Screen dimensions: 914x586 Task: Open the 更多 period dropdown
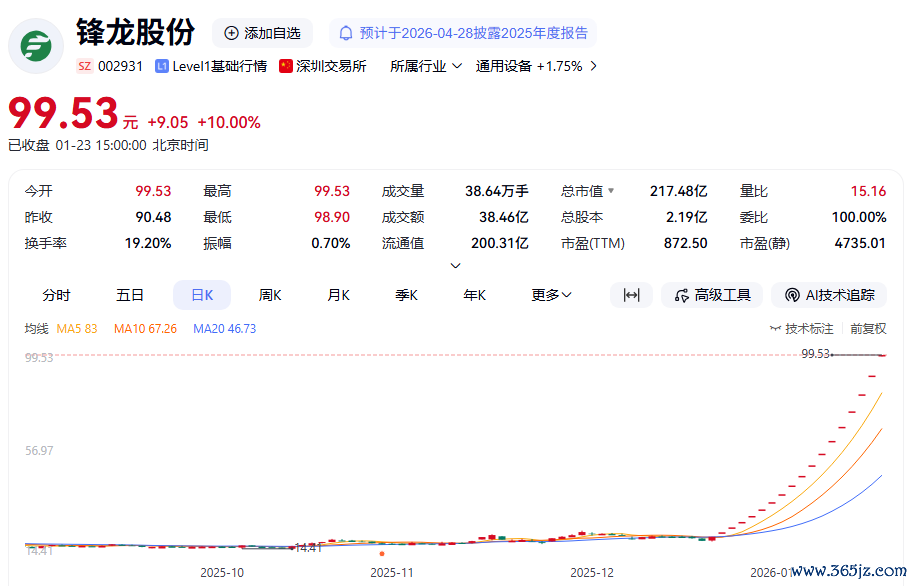coord(551,295)
